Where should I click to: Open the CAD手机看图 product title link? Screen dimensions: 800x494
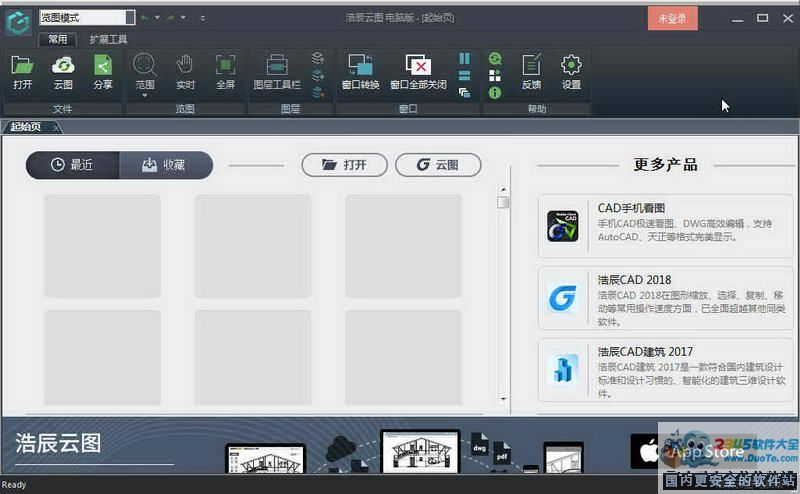click(x=631, y=208)
